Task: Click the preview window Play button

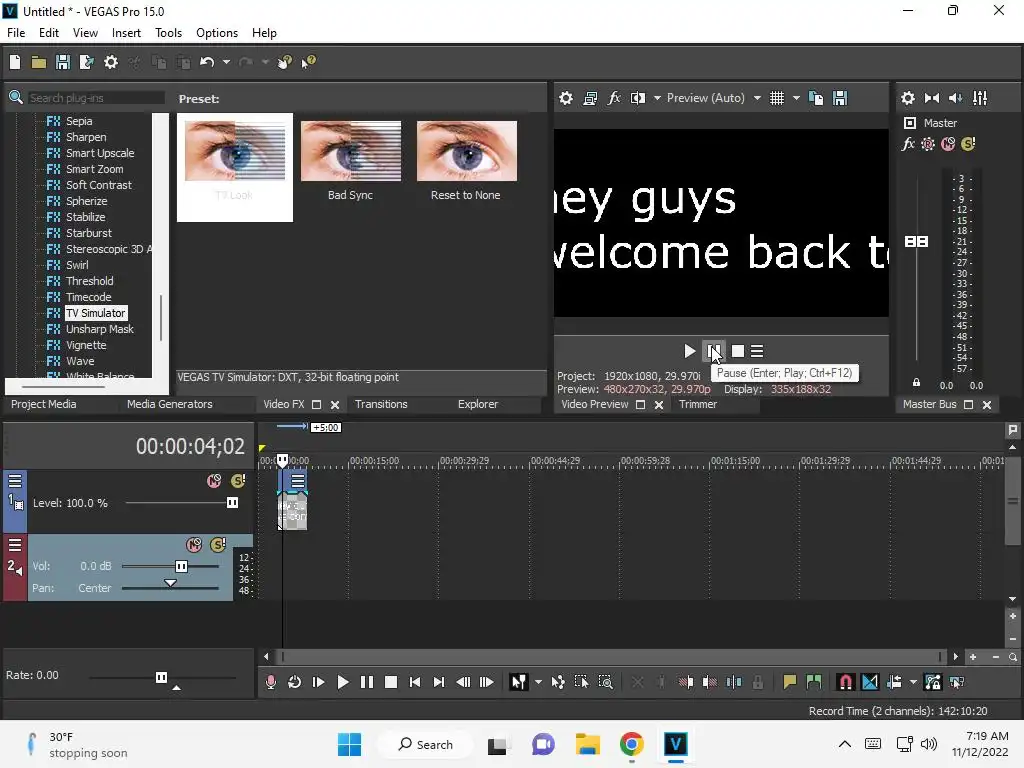Action: pyautogui.click(x=689, y=351)
